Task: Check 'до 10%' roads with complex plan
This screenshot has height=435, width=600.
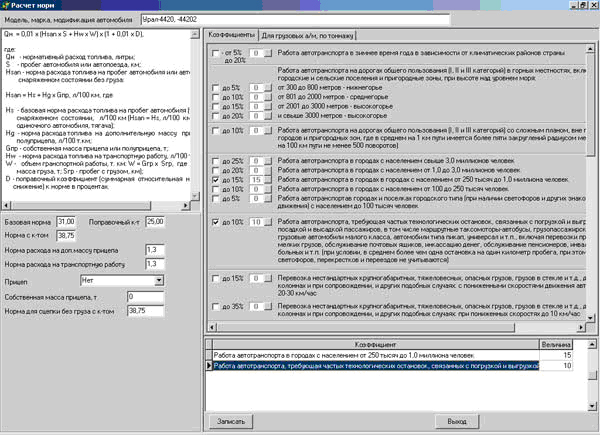Action: (216, 131)
